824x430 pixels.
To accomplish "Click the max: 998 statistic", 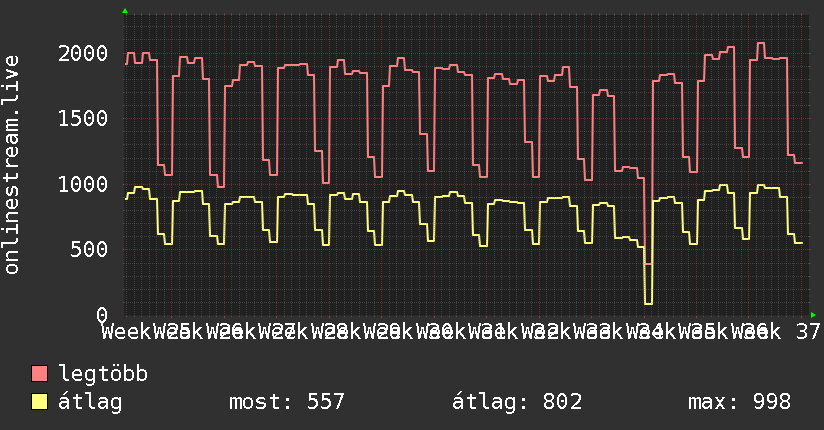I will [739, 402].
